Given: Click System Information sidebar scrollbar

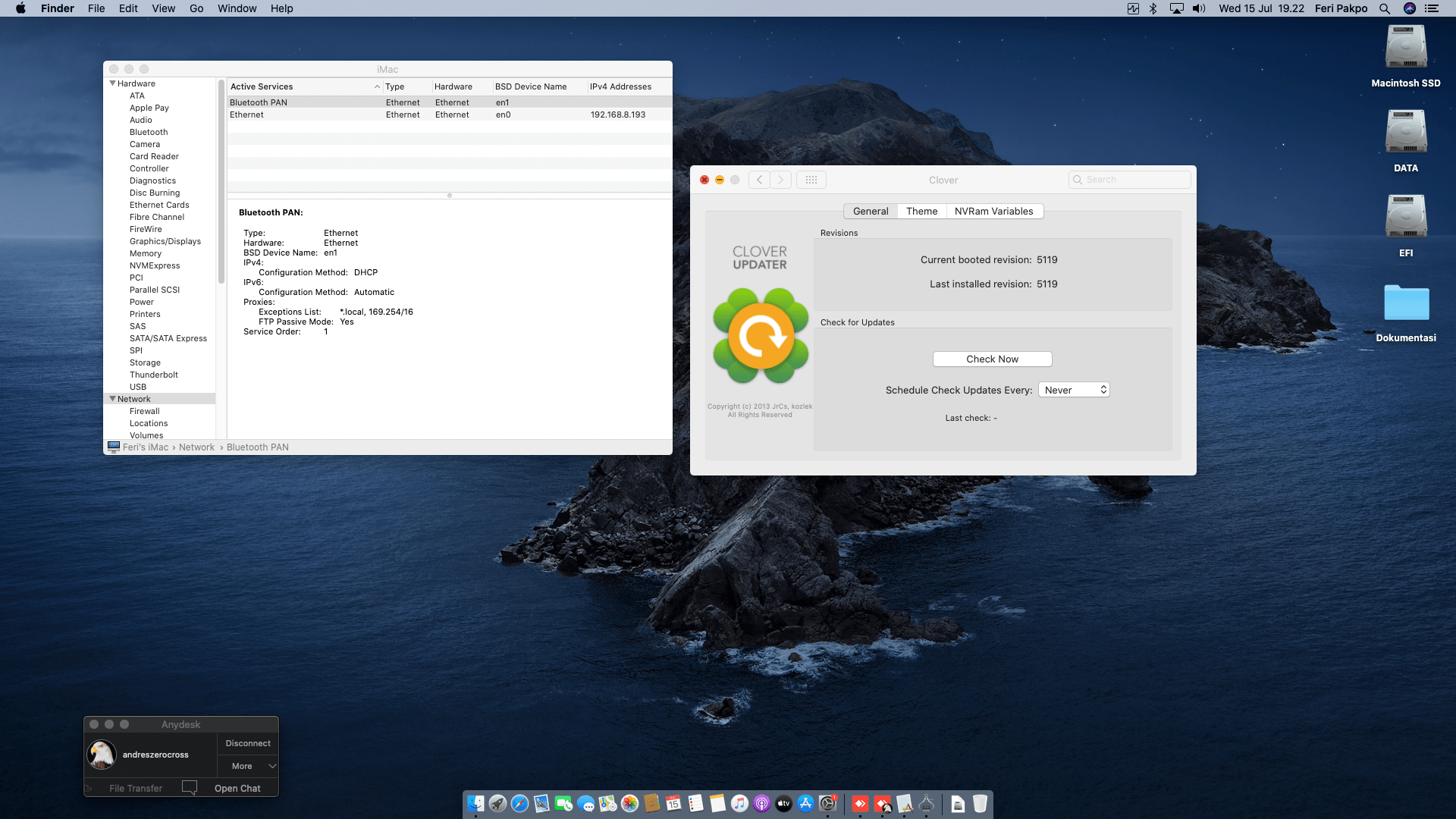Looking at the screenshot, I should tap(221, 180).
